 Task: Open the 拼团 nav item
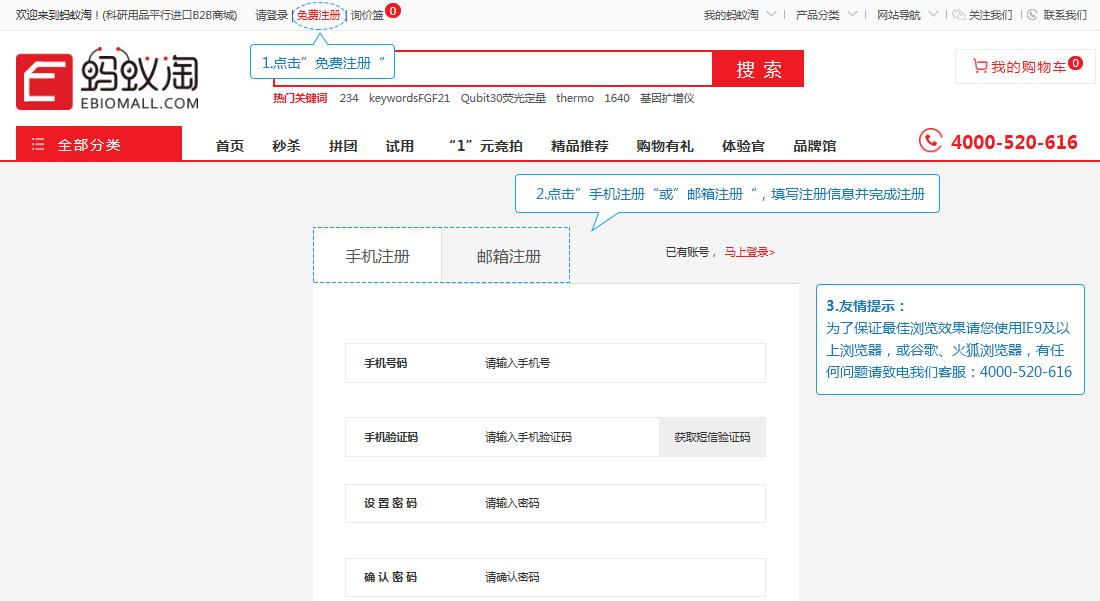[343, 146]
